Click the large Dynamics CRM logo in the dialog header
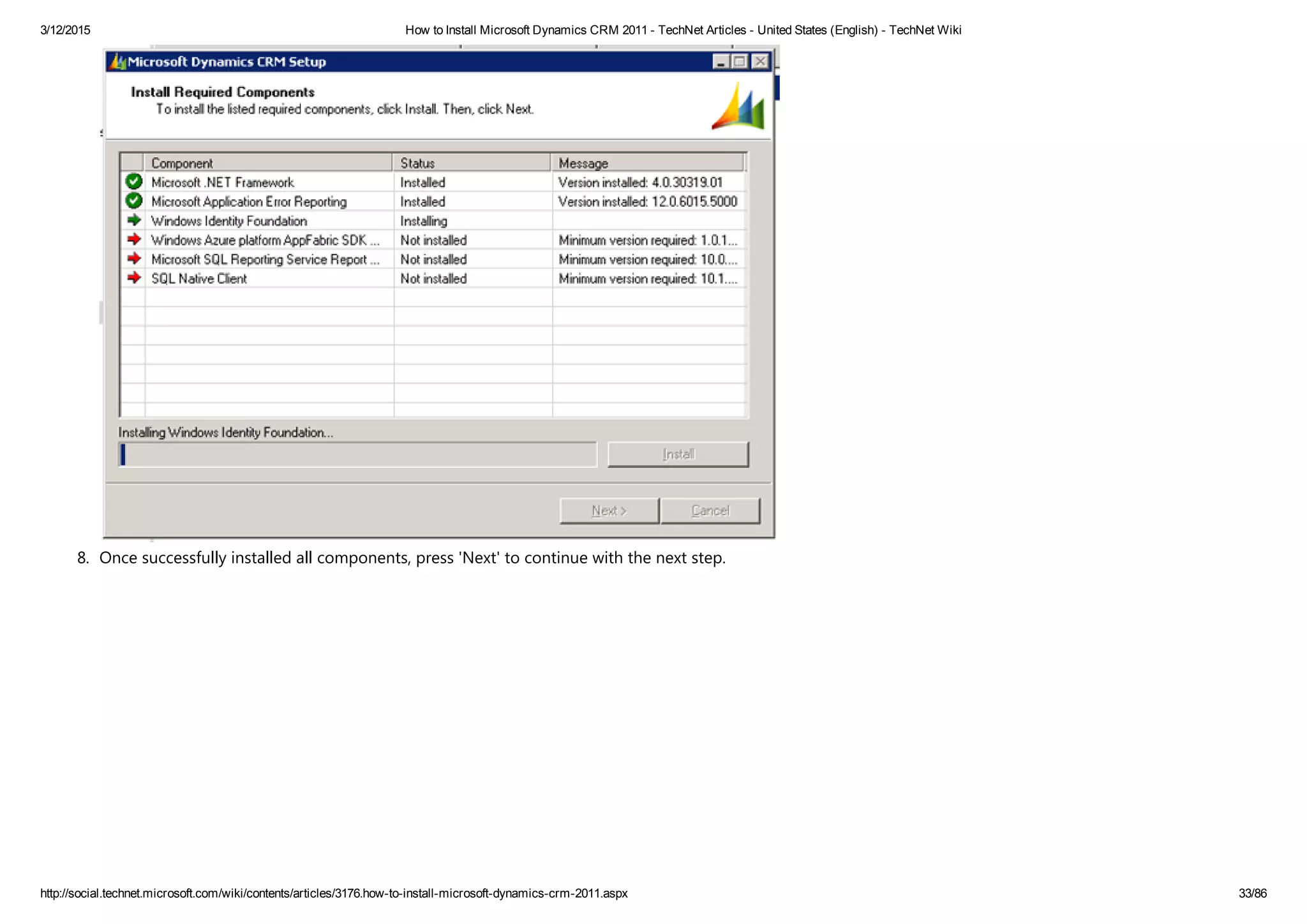This screenshot has width=1307, height=924. (x=738, y=106)
